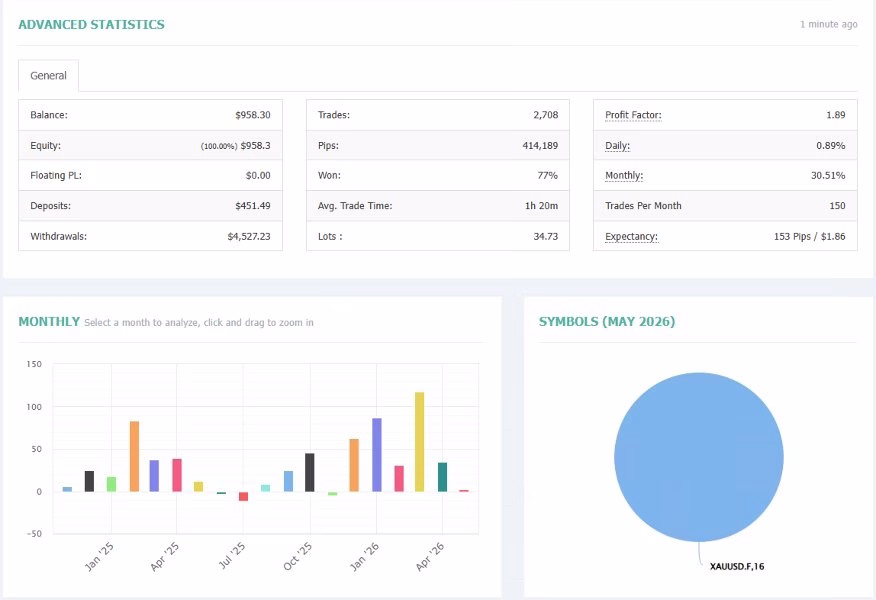876x600 pixels.
Task: Click the Trades count 2,708
Action: (546, 115)
